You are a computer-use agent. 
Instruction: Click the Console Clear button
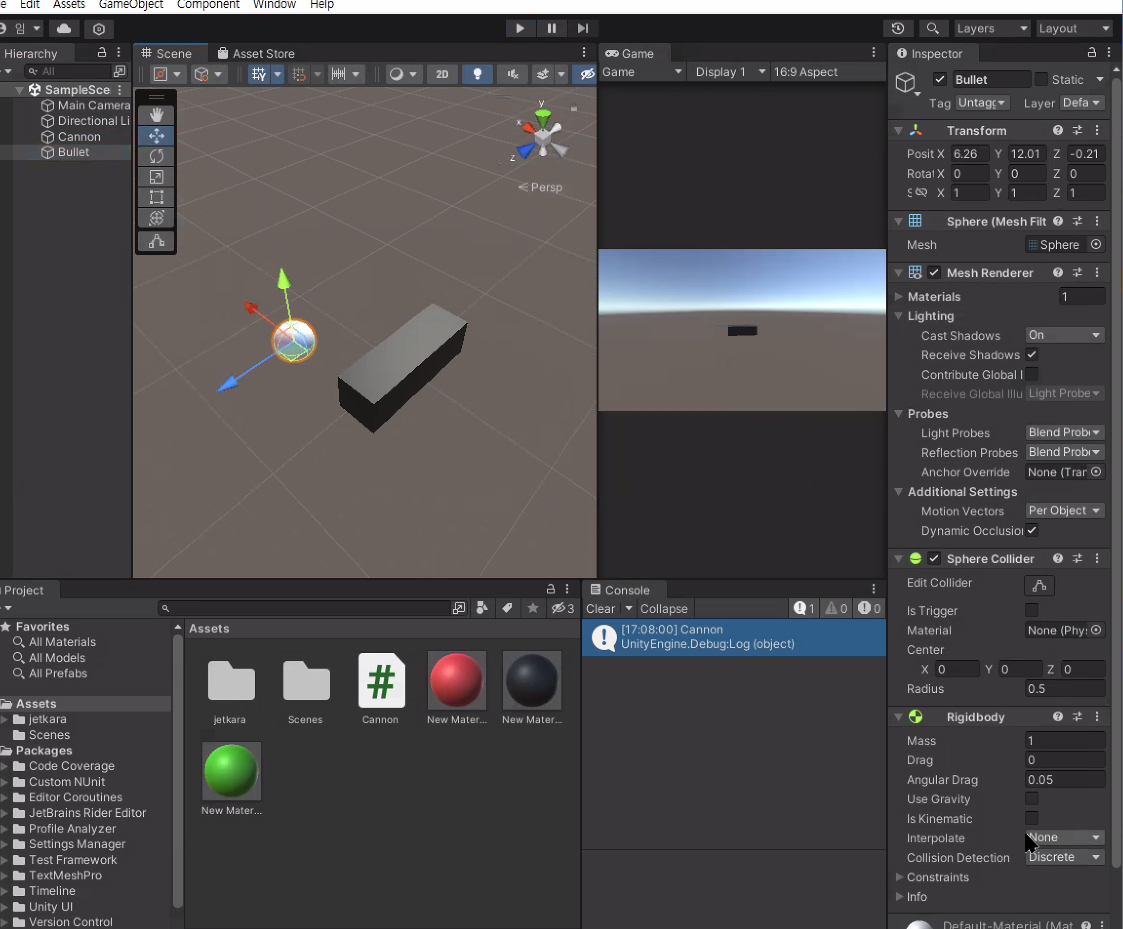coord(600,609)
